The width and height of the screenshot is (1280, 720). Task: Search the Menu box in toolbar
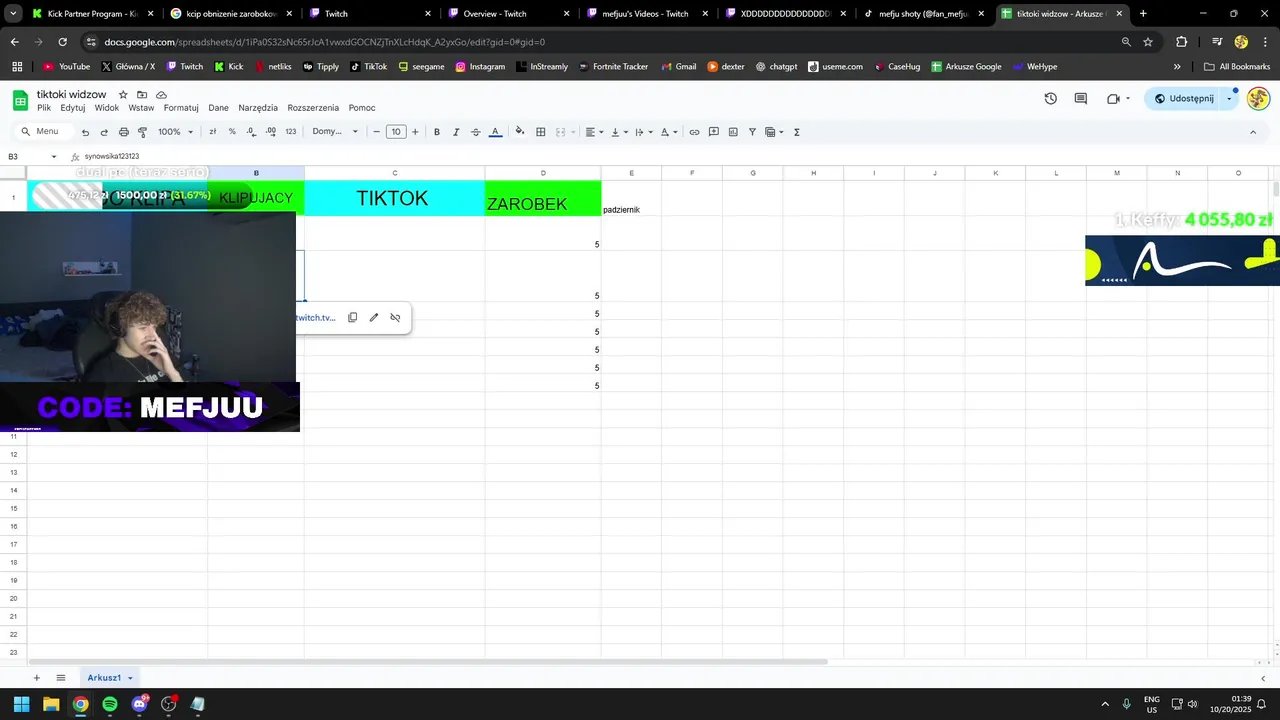click(45, 132)
